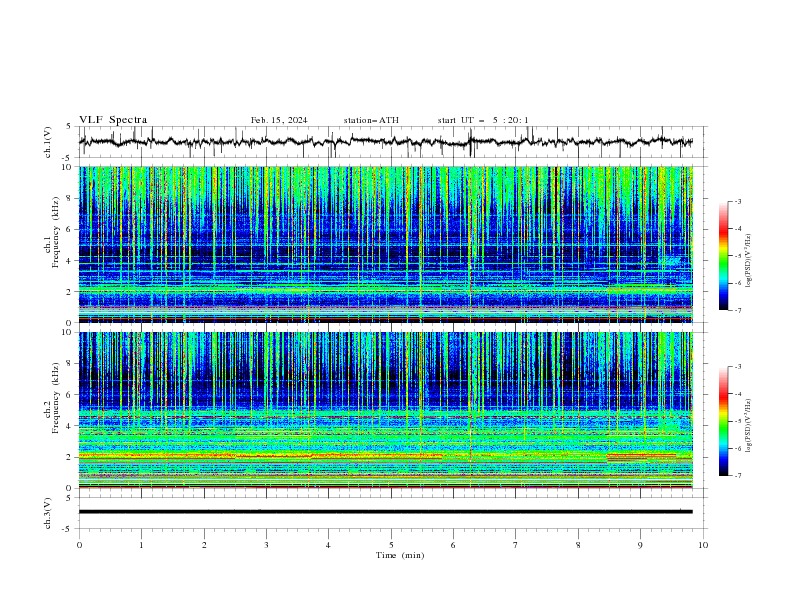Click the ch.1 spectrogram panel
792x612 pixels.
pos(385,244)
